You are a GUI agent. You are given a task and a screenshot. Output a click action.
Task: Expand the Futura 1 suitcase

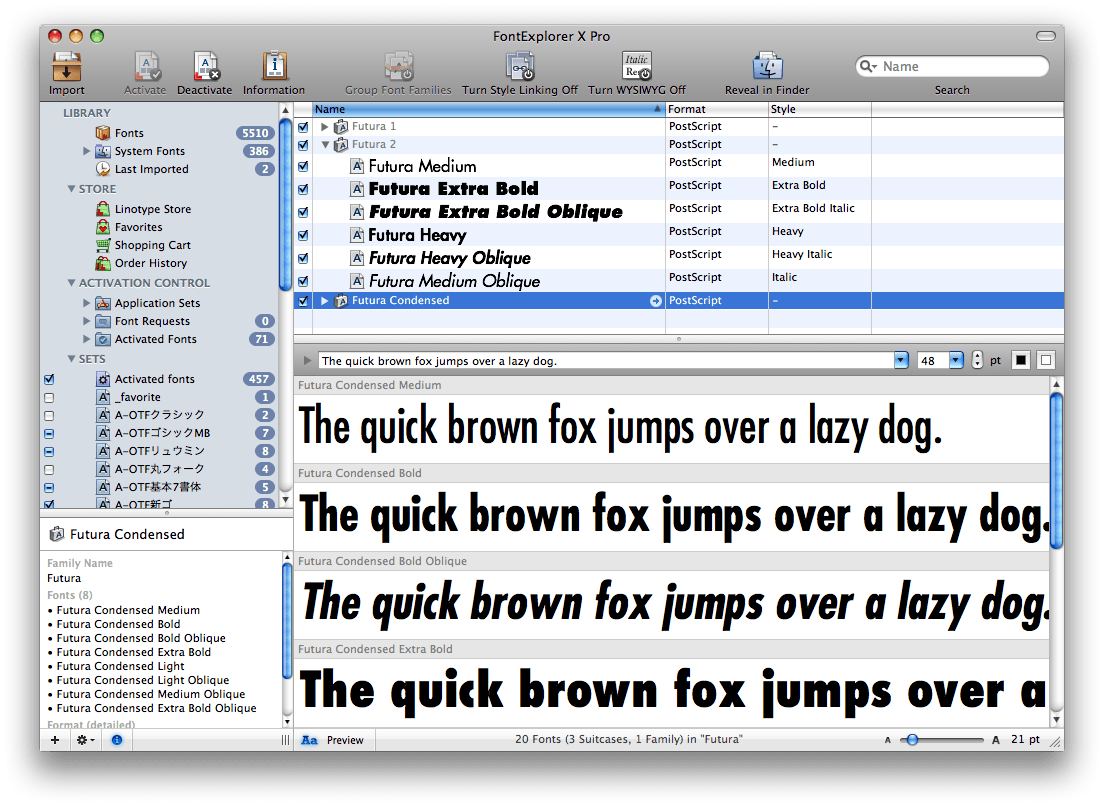[325, 127]
